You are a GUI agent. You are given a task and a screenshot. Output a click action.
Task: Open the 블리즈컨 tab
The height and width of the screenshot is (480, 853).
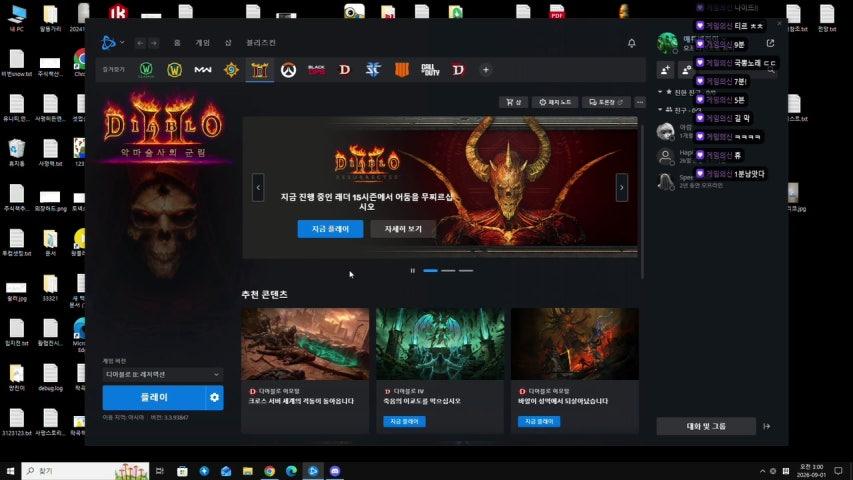261,42
